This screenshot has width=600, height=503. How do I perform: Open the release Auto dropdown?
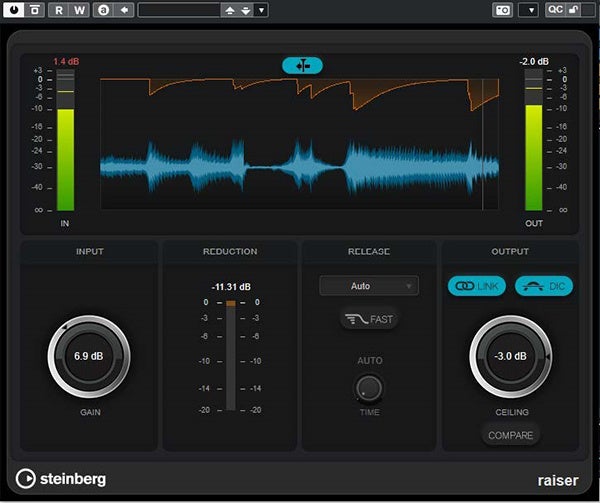pos(369,286)
